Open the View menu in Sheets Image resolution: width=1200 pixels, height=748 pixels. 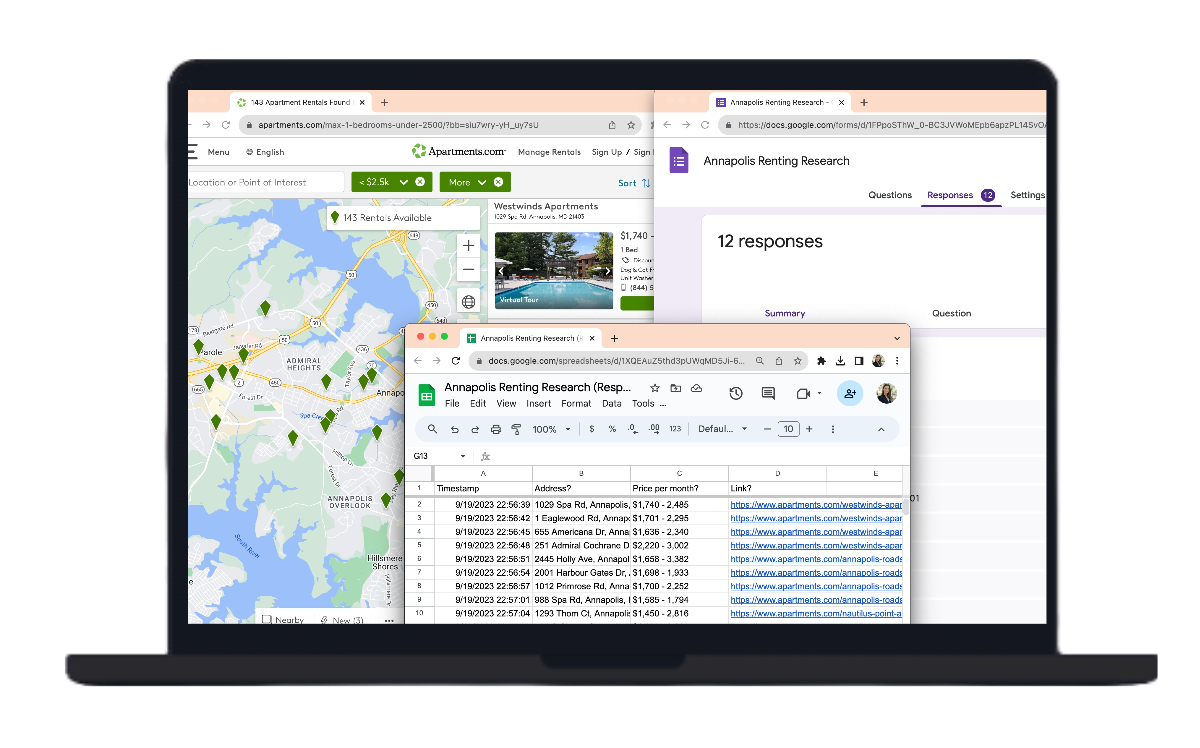click(x=506, y=404)
